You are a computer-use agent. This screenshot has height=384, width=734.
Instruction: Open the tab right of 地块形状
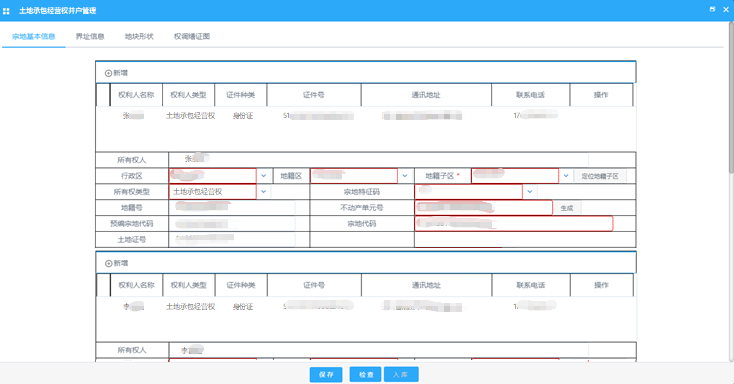(x=192, y=37)
